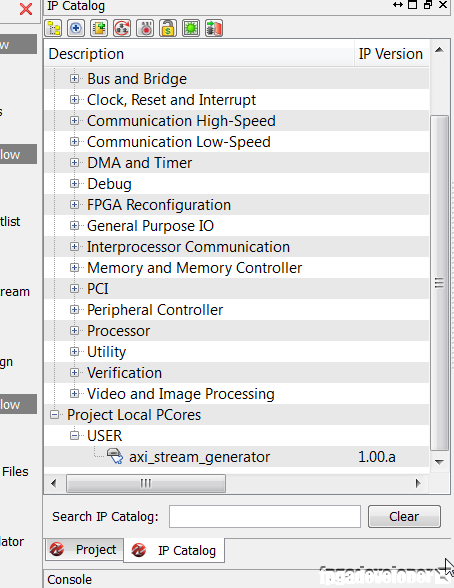Click the chip with red door icon
454x588 pixels.
(214, 28)
